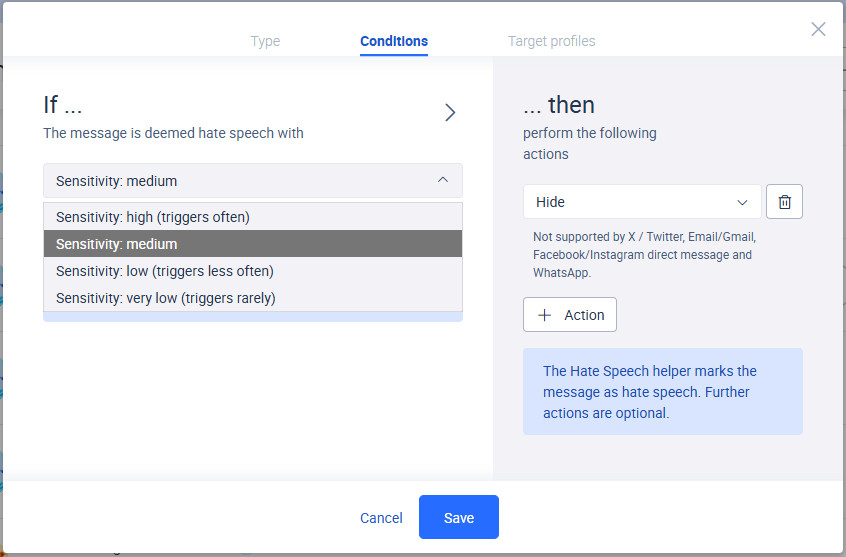Click the Cancel link
Screen dimensions: 846x557
pos(381,518)
